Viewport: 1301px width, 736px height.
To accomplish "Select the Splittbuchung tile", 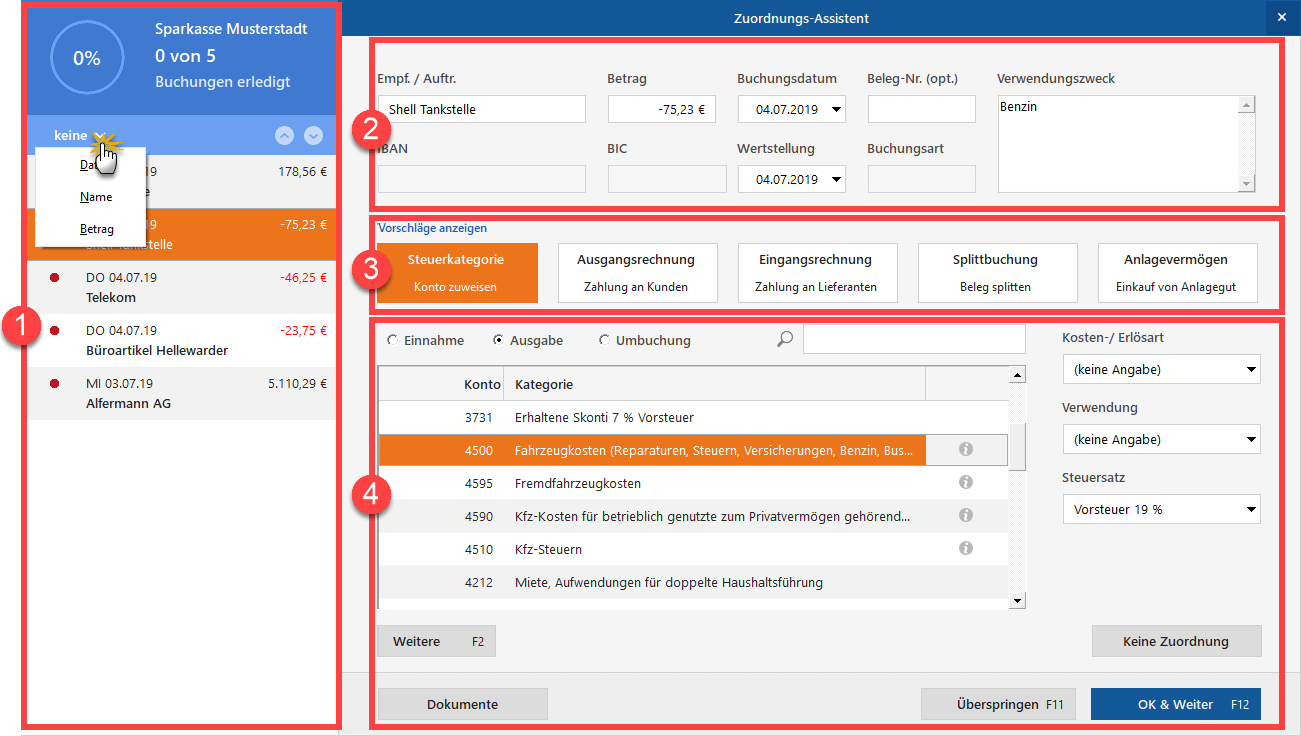I will [996, 272].
